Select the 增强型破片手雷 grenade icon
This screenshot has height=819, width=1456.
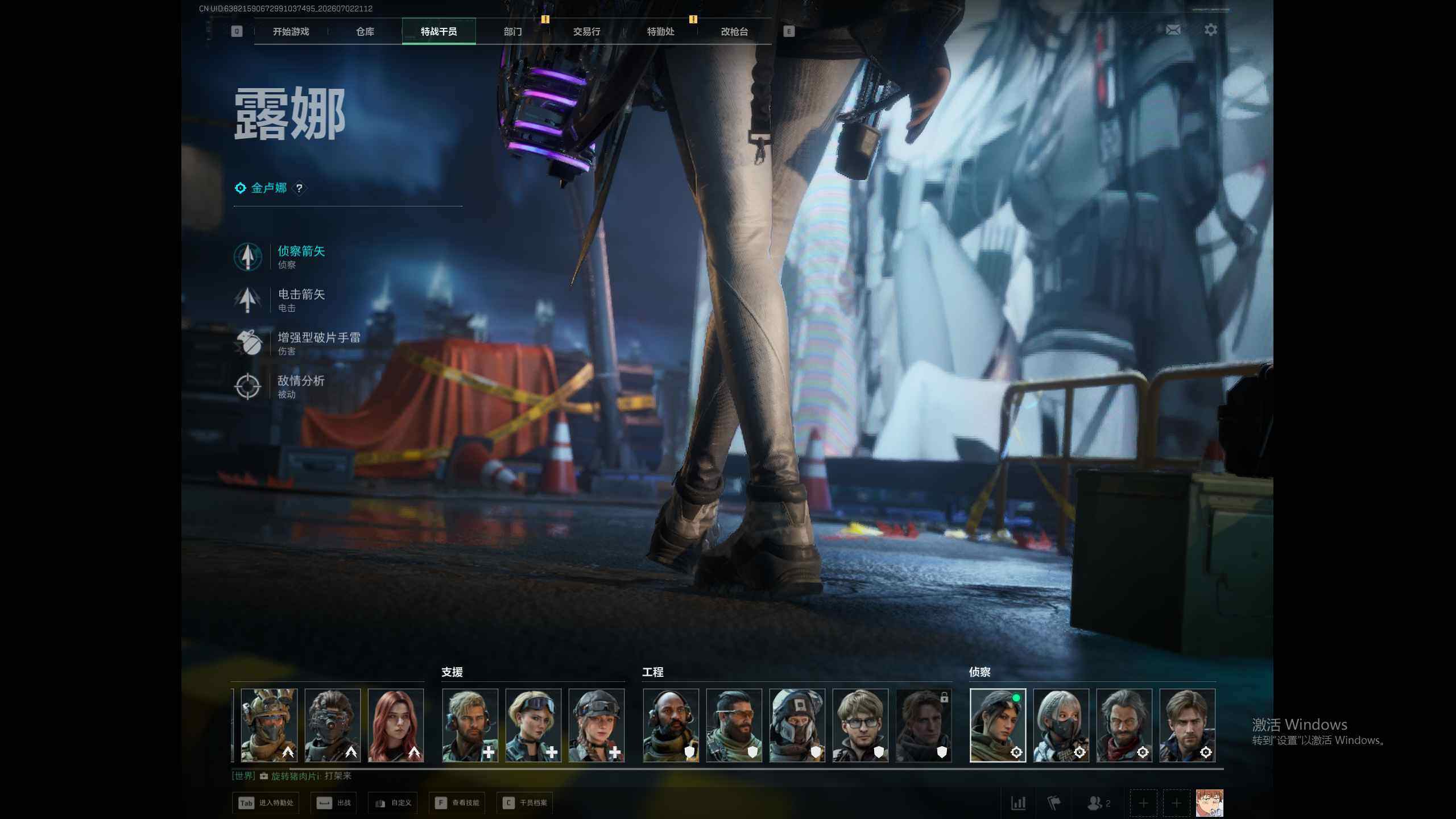247,343
